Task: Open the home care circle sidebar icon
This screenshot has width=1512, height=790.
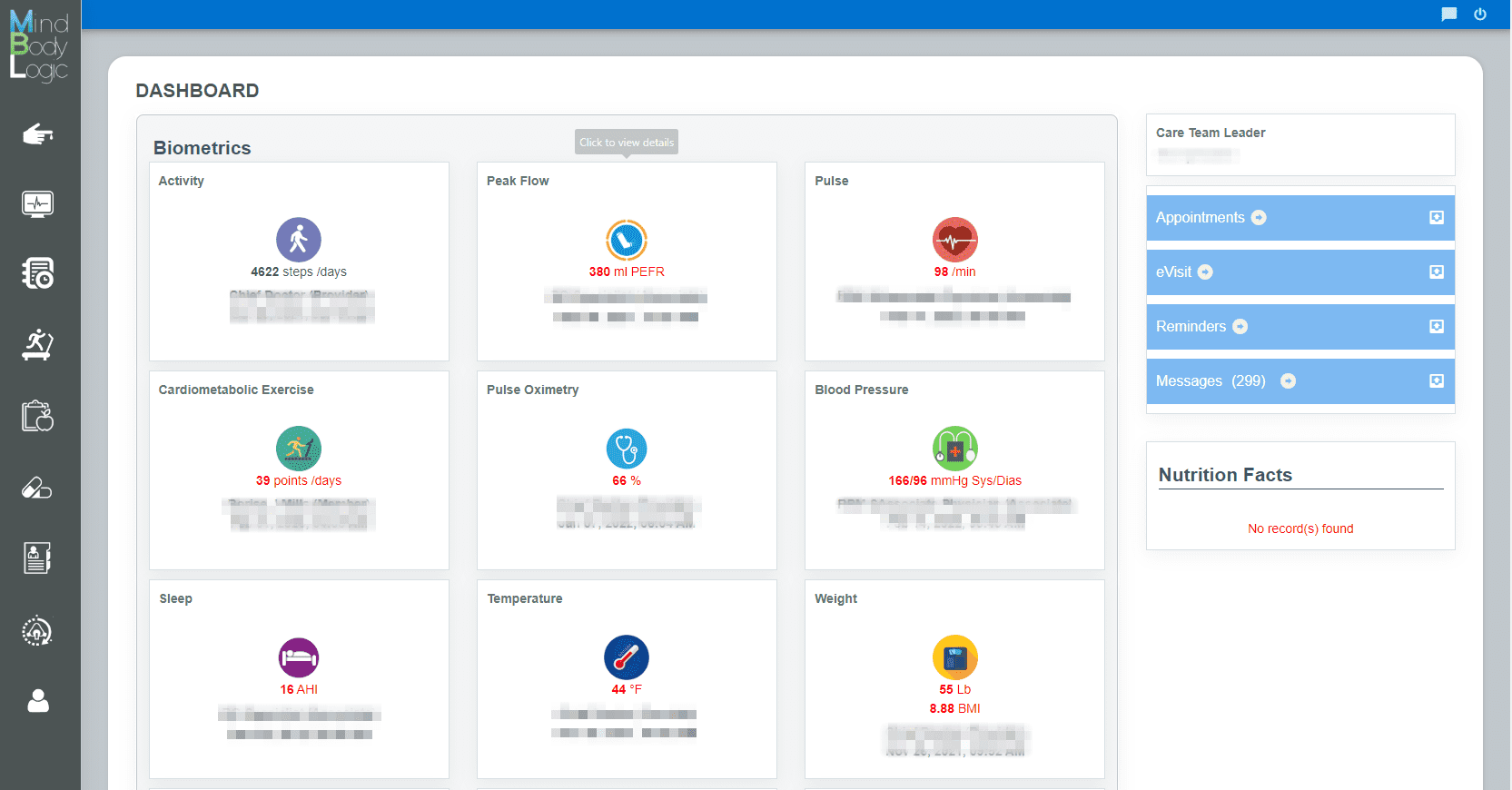Action: 37,630
